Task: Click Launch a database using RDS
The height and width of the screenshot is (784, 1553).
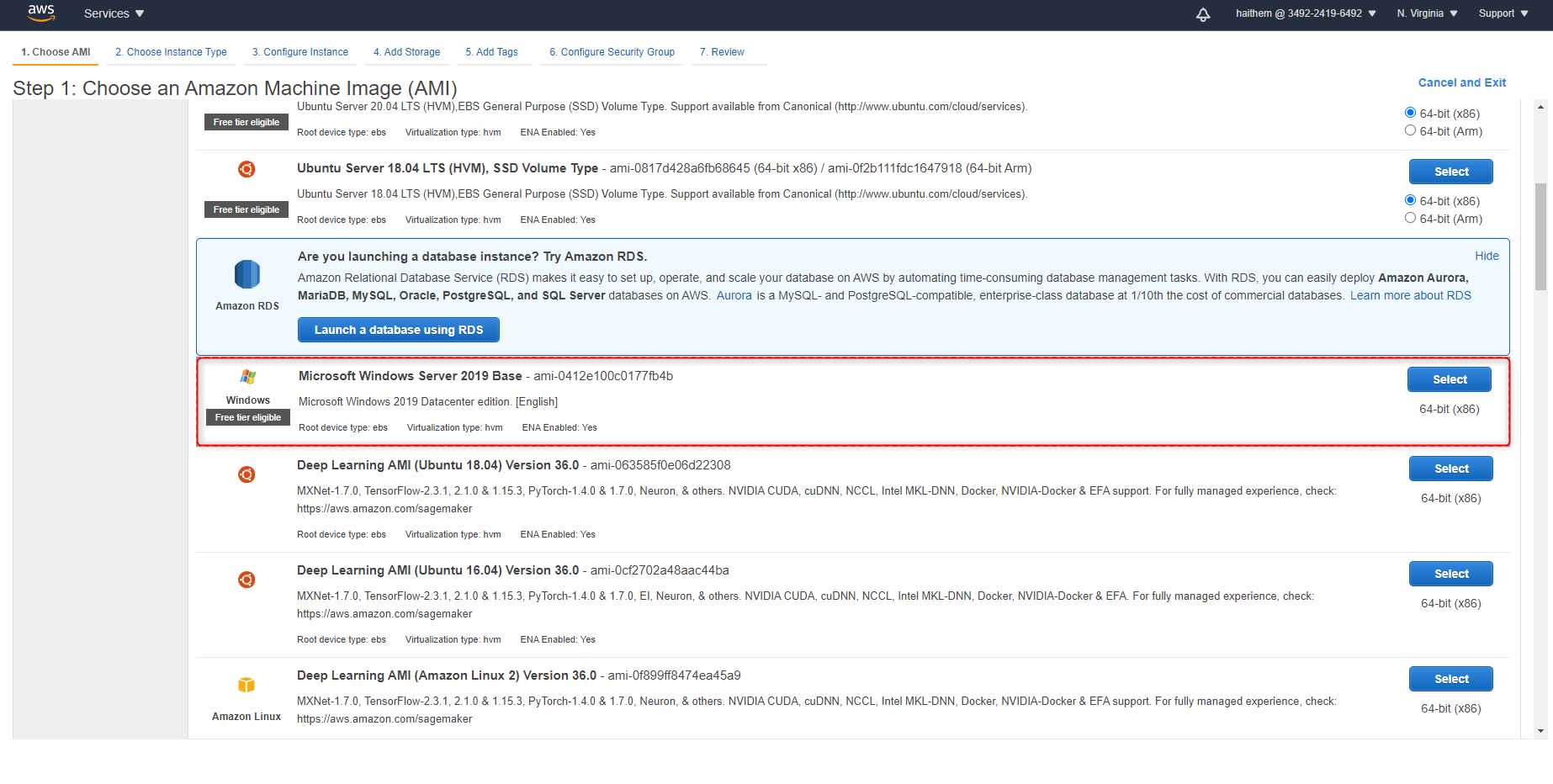Action: point(399,330)
